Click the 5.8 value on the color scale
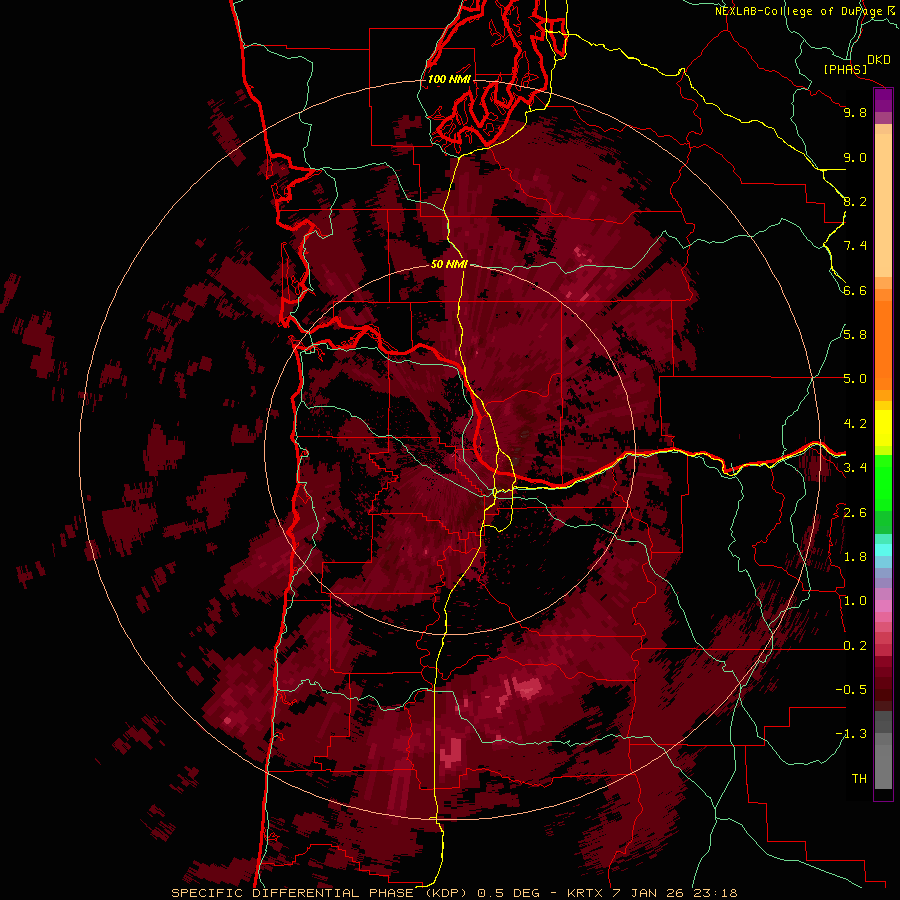Screen dimensions: 900x900 855,335
